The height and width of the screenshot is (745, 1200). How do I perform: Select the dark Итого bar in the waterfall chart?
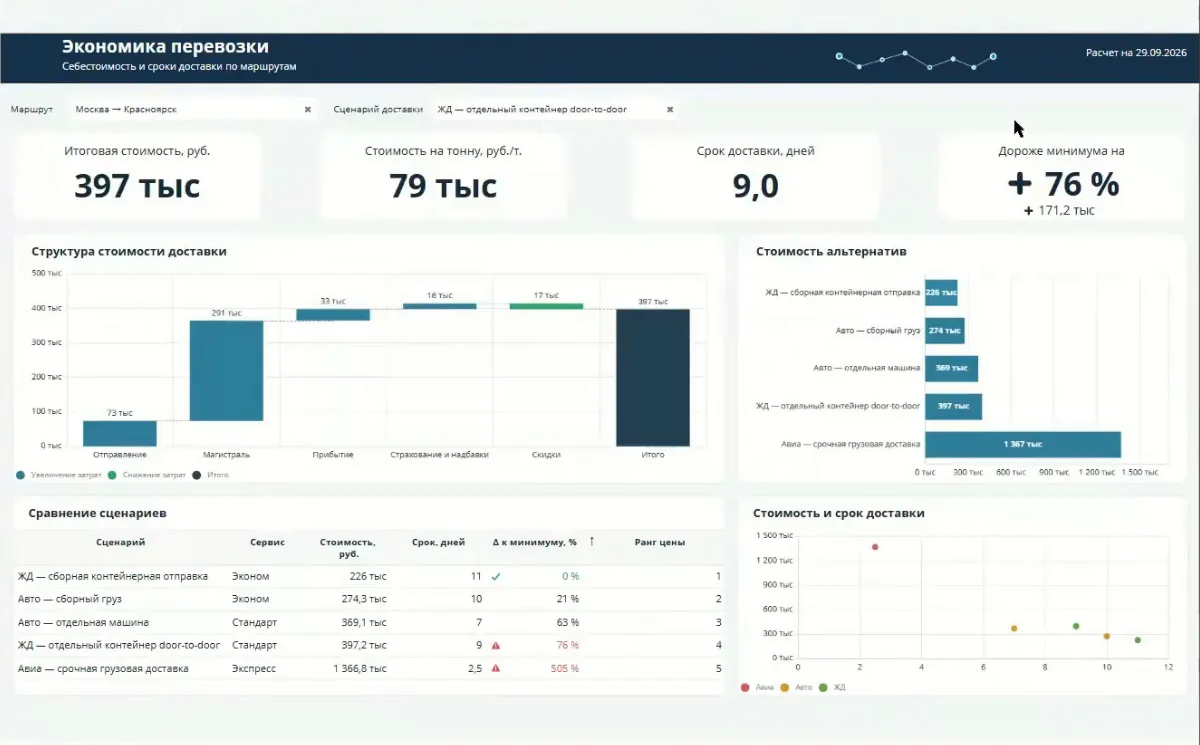point(653,377)
